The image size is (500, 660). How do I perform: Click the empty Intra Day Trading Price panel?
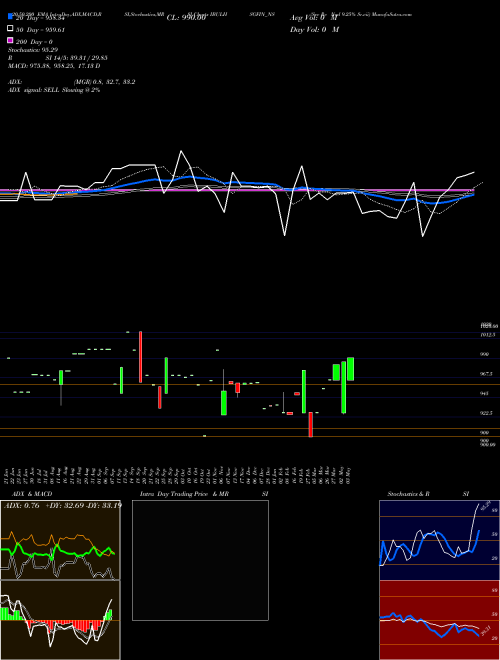(x=200, y=560)
